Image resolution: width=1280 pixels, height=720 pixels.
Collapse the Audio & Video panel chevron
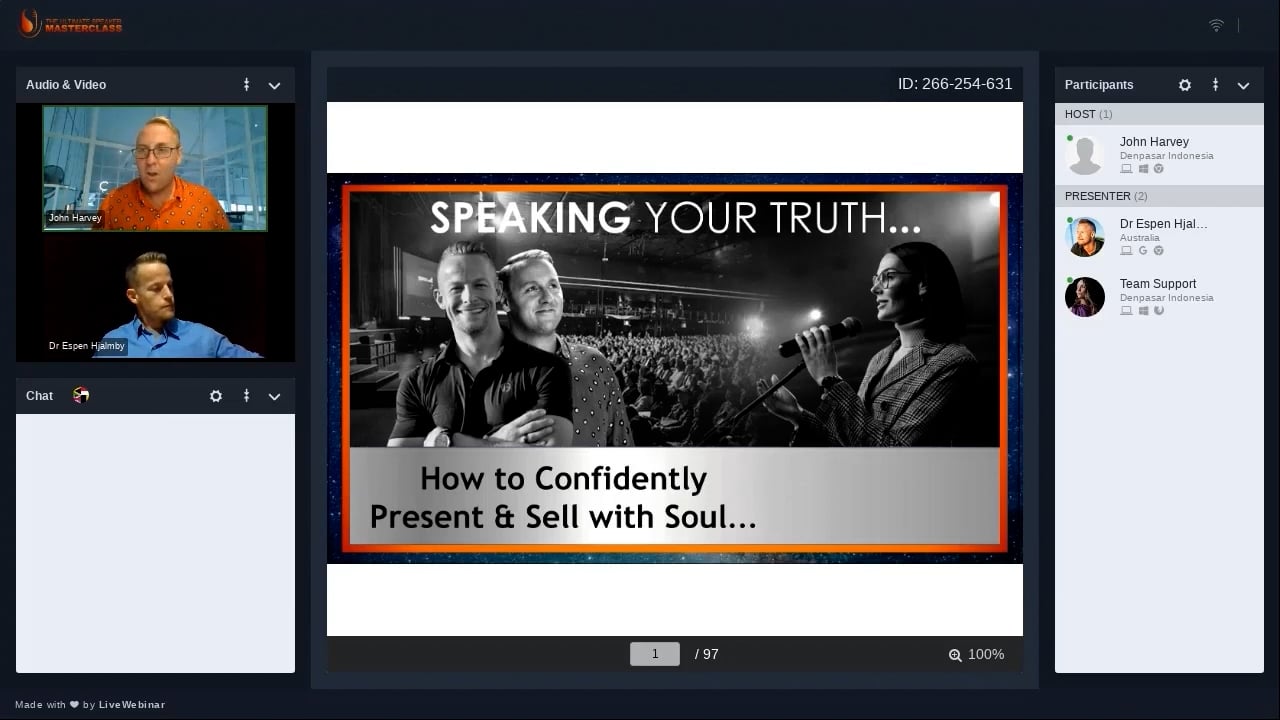[x=274, y=86]
